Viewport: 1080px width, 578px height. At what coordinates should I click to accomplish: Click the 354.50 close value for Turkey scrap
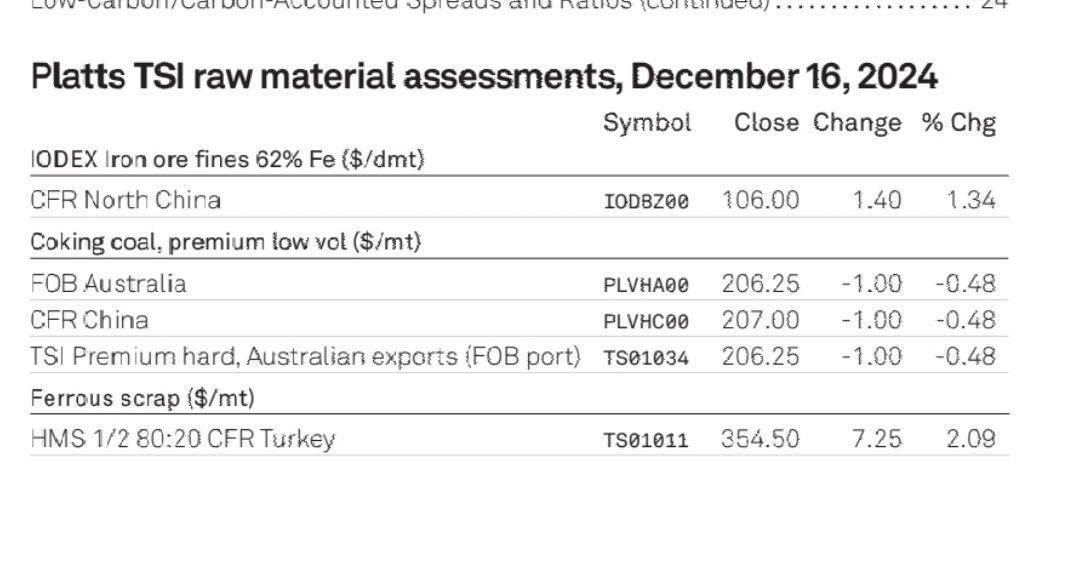(760, 440)
